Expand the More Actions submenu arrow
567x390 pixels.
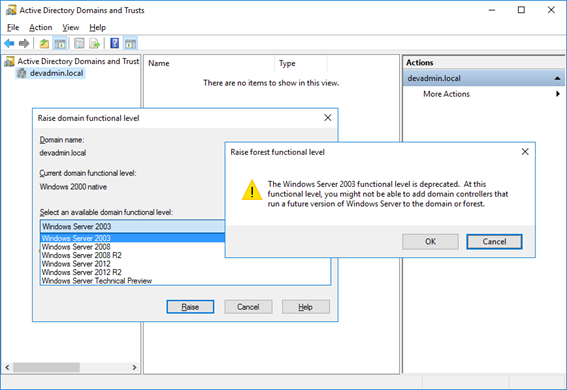558,94
